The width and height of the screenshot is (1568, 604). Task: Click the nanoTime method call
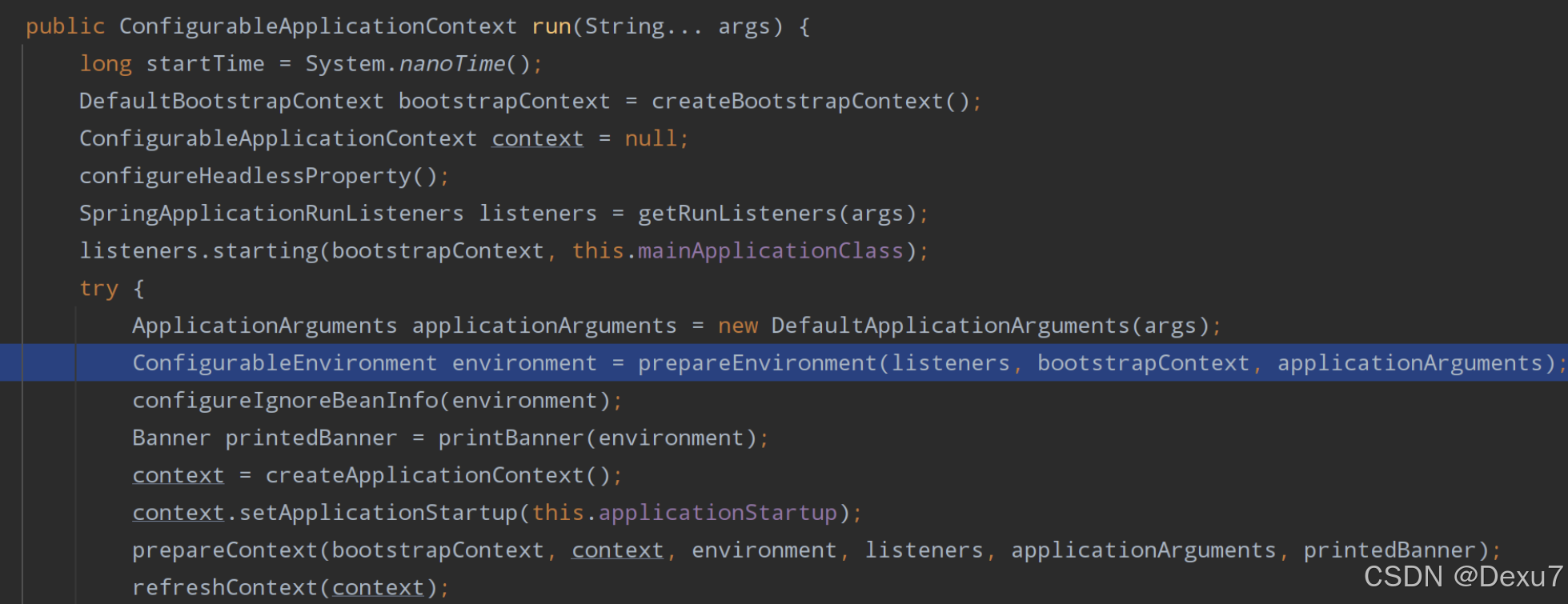452,64
